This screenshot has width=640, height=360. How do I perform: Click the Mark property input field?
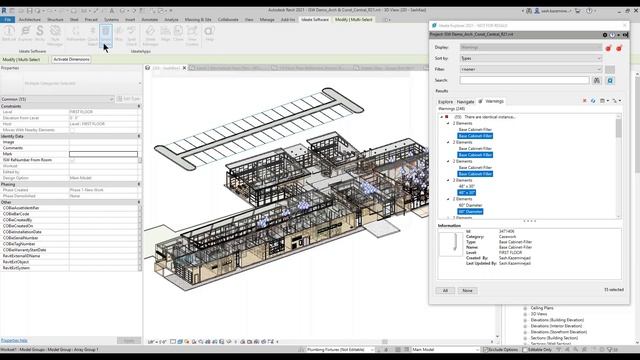[103, 154]
